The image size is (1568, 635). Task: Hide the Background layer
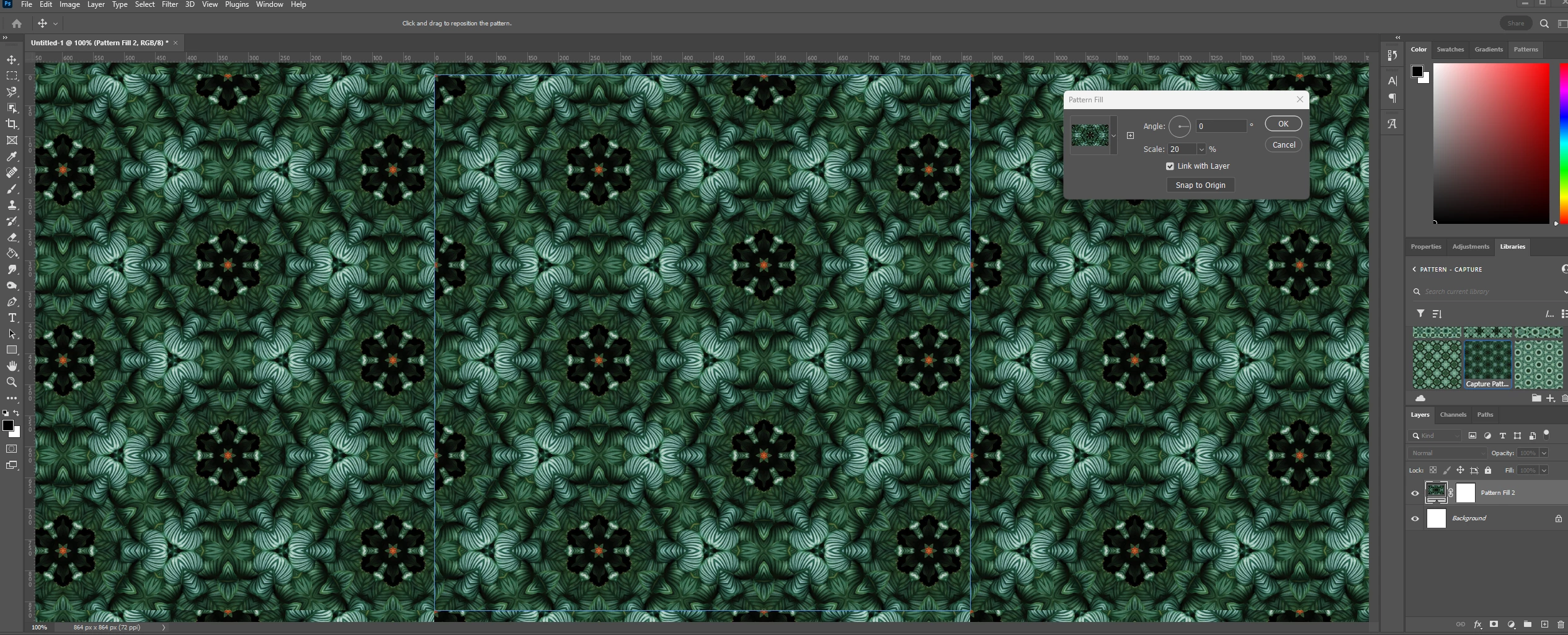(x=1415, y=518)
